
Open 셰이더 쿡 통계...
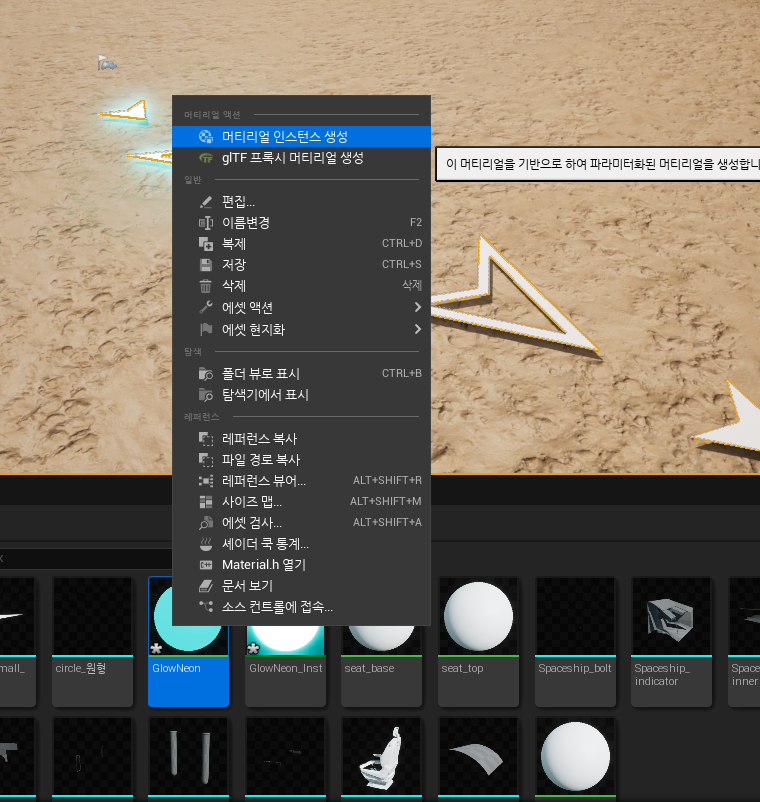pyautogui.click(x=301, y=544)
